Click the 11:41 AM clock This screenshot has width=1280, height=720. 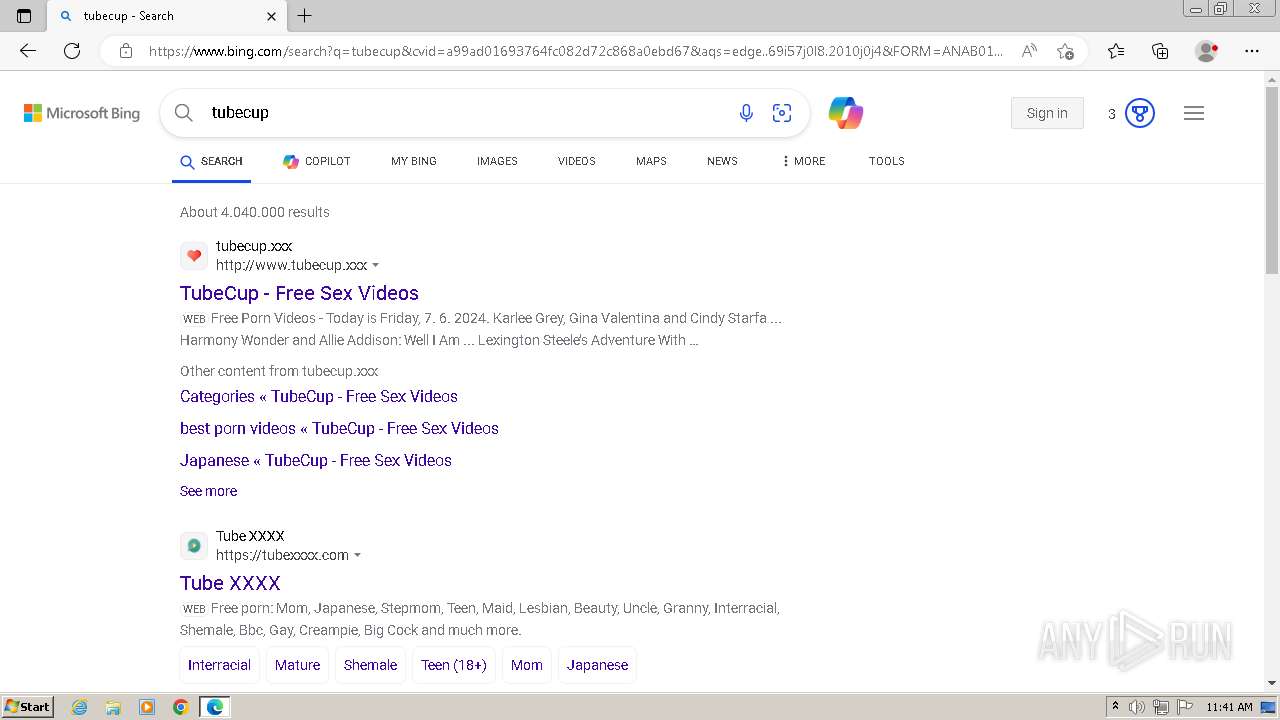coord(1229,707)
